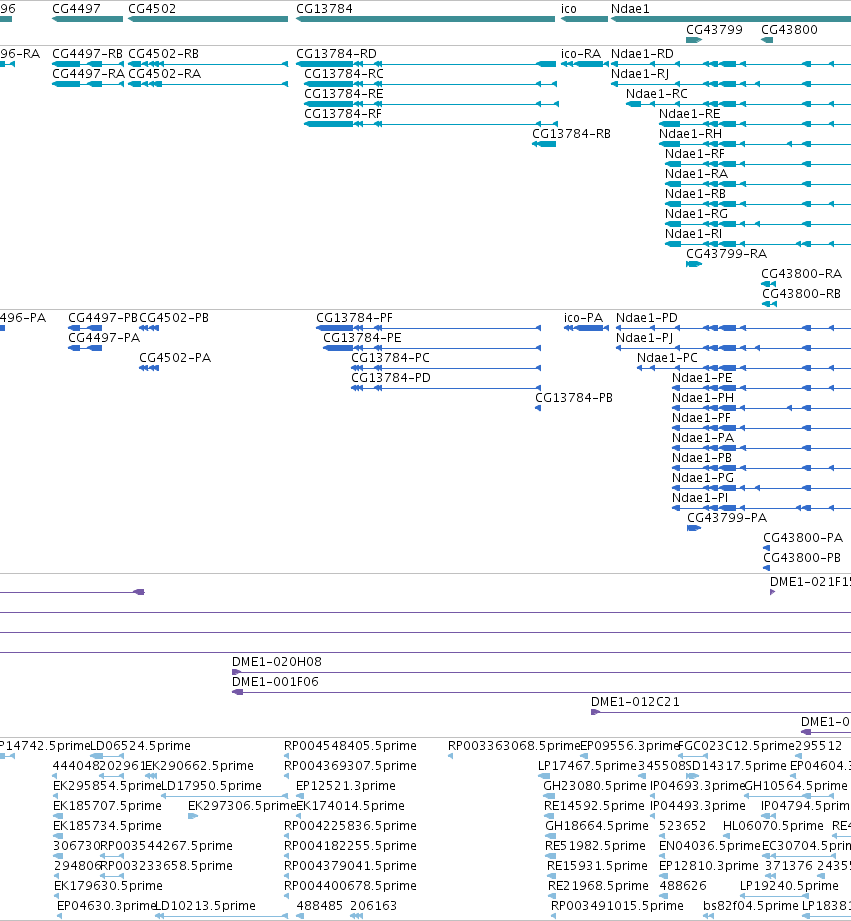
Task: Click protein CG43800-PB
Action: (x=766, y=567)
